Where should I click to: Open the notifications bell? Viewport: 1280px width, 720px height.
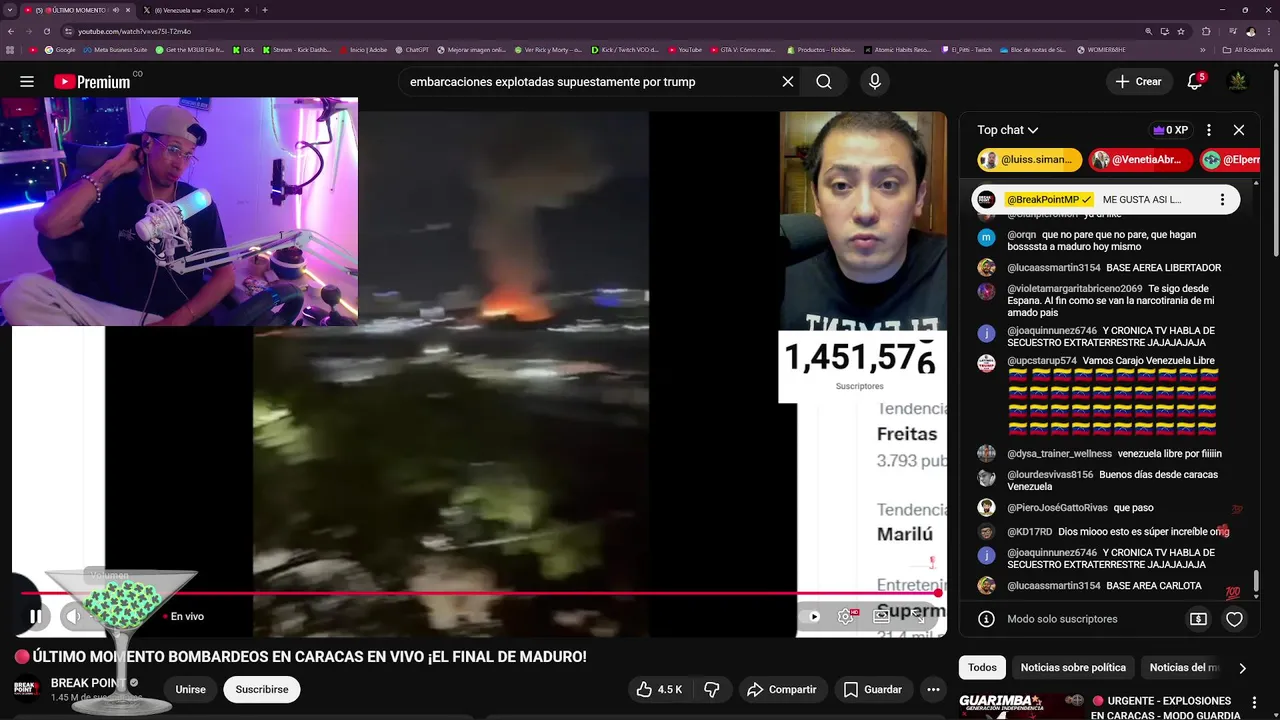pyautogui.click(x=1194, y=82)
